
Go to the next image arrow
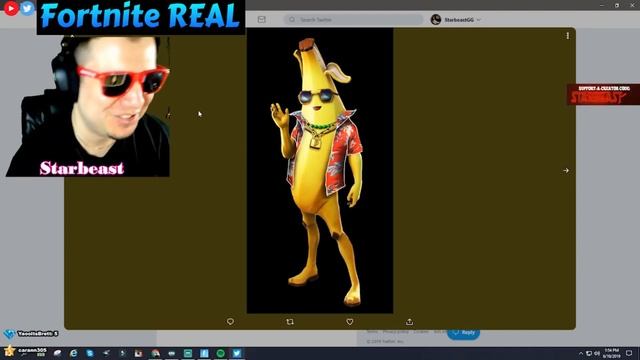[566, 171]
